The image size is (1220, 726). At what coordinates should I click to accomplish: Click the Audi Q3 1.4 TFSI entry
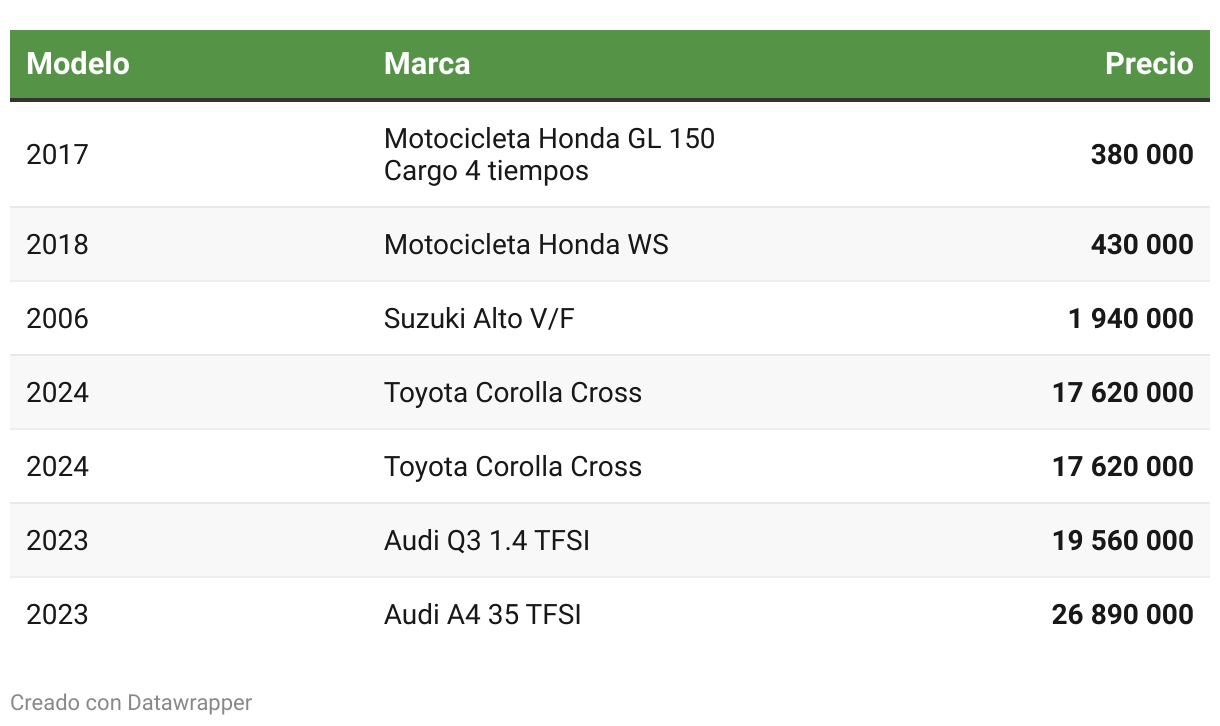click(486, 541)
